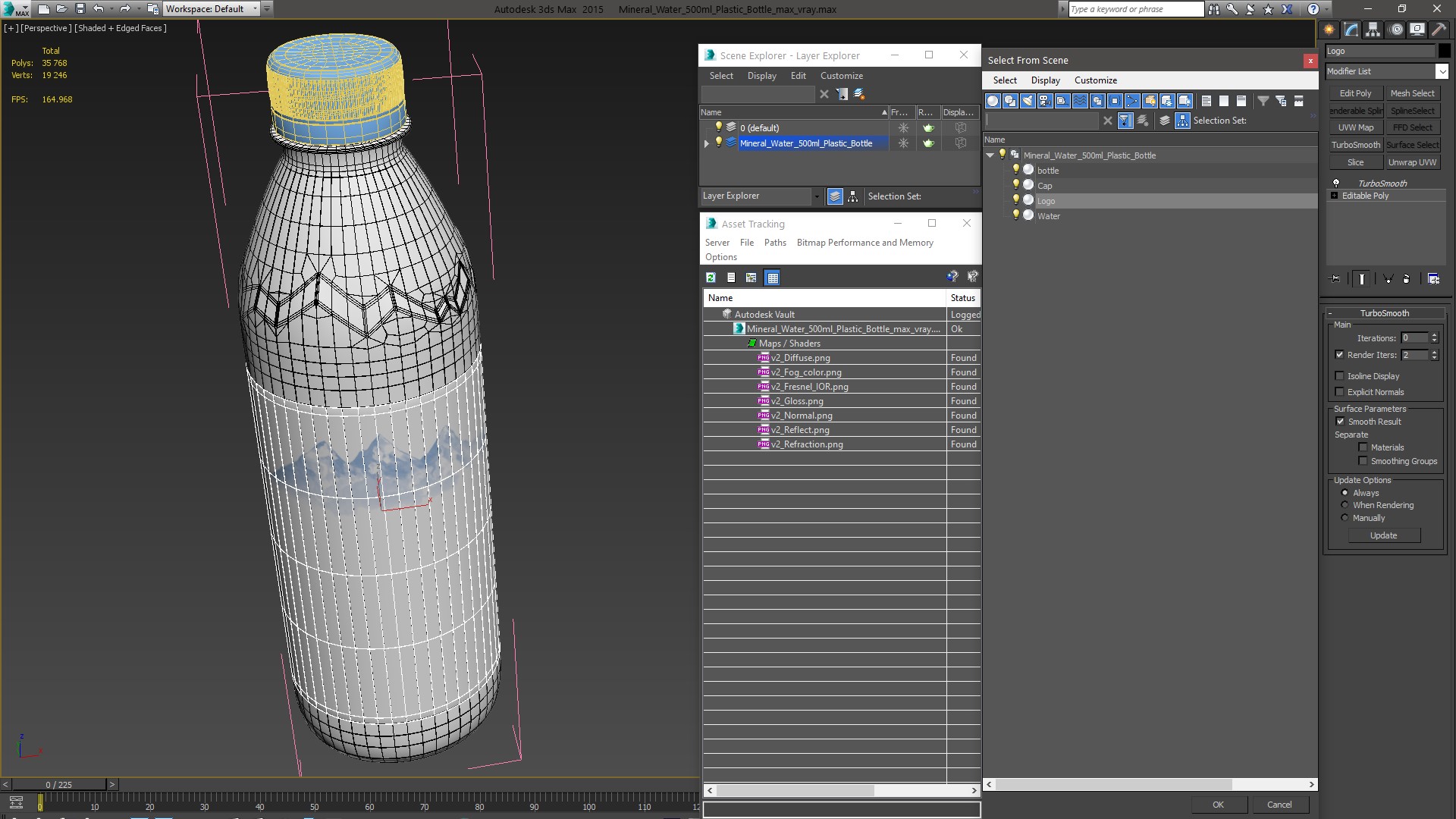Toggle visibility bulb of Water object
Screen dimensions: 1456x819
(1016, 215)
